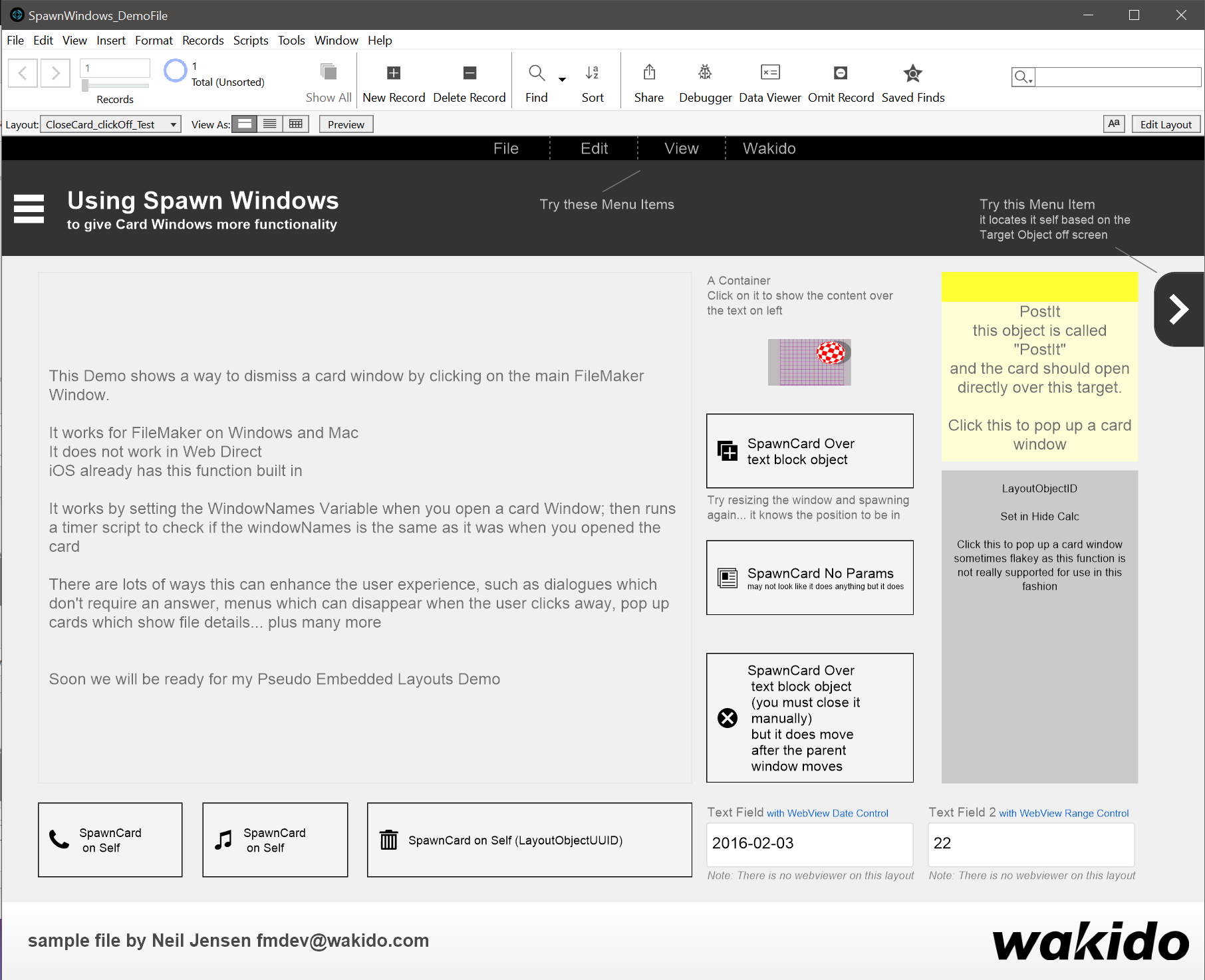
Task: Click Wakido in the custom menu bar
Action: 769,148
